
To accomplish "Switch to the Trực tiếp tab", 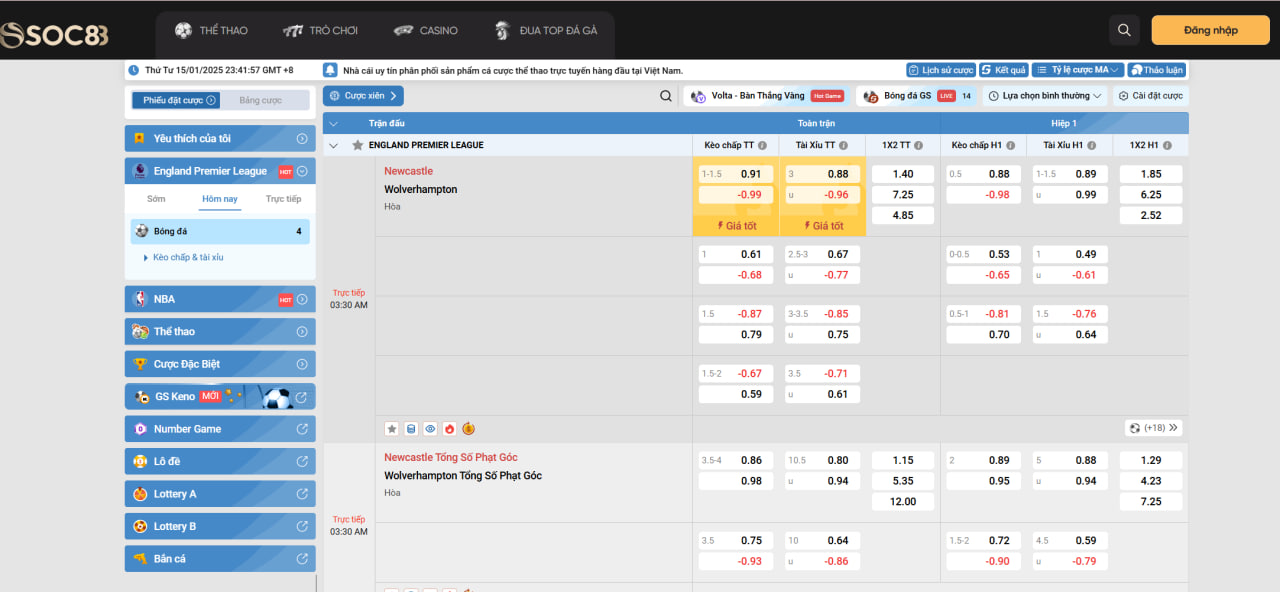I will [x=283, y=199].
